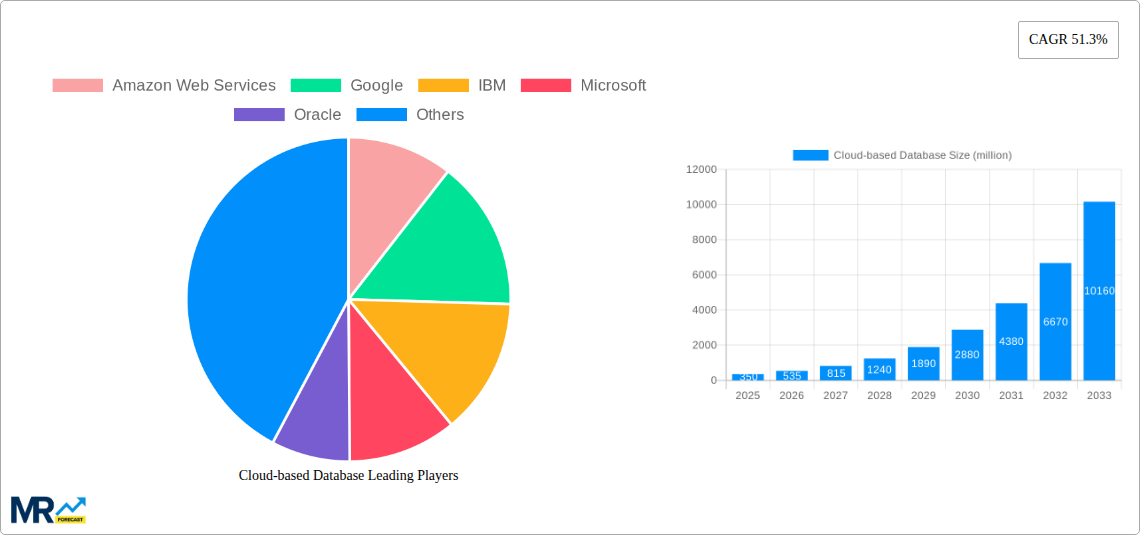Click the Others legend color swatch
The image size is (1140, 535).
coord(382,115)
